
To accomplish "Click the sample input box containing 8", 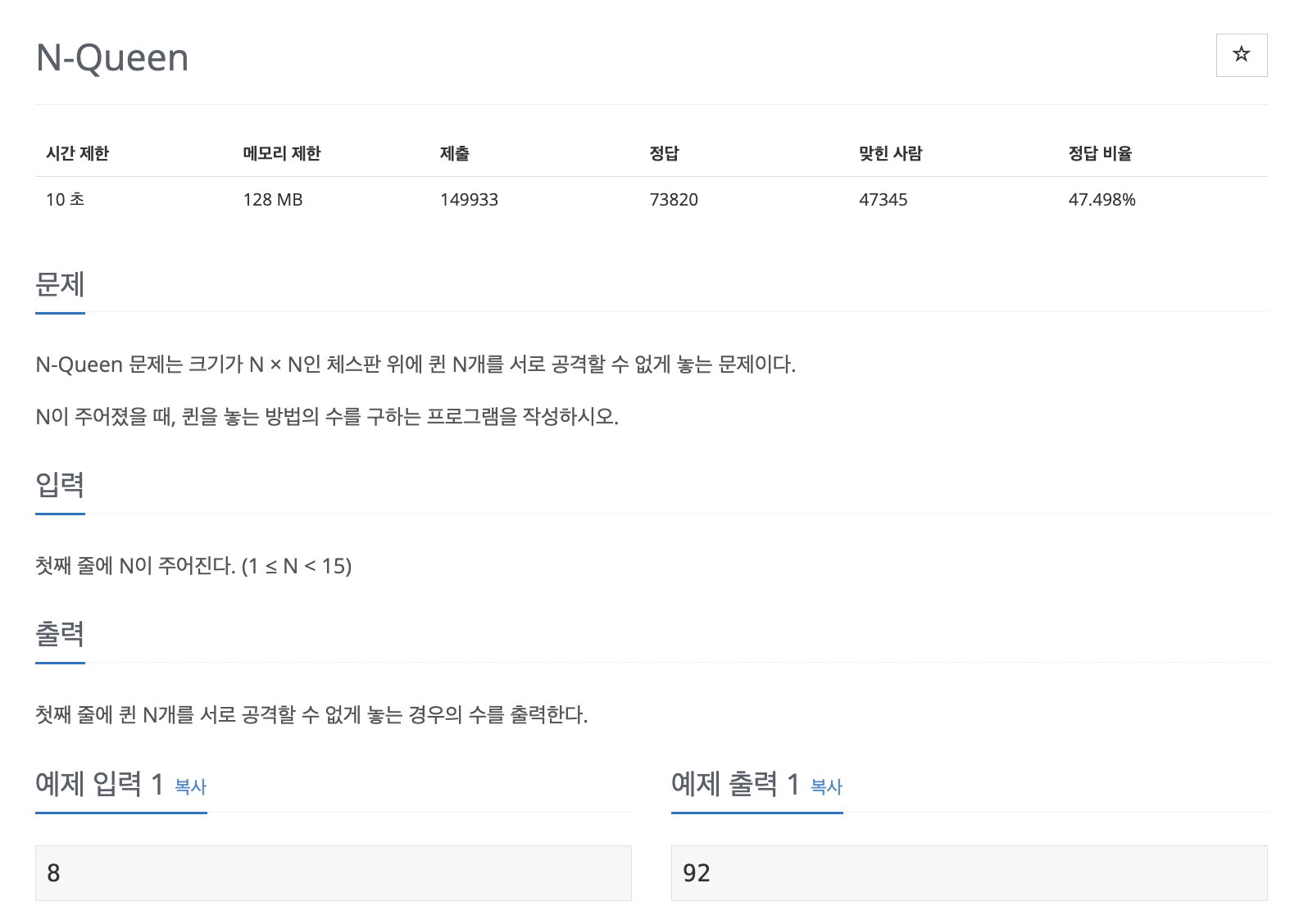I will coord(333,873).
